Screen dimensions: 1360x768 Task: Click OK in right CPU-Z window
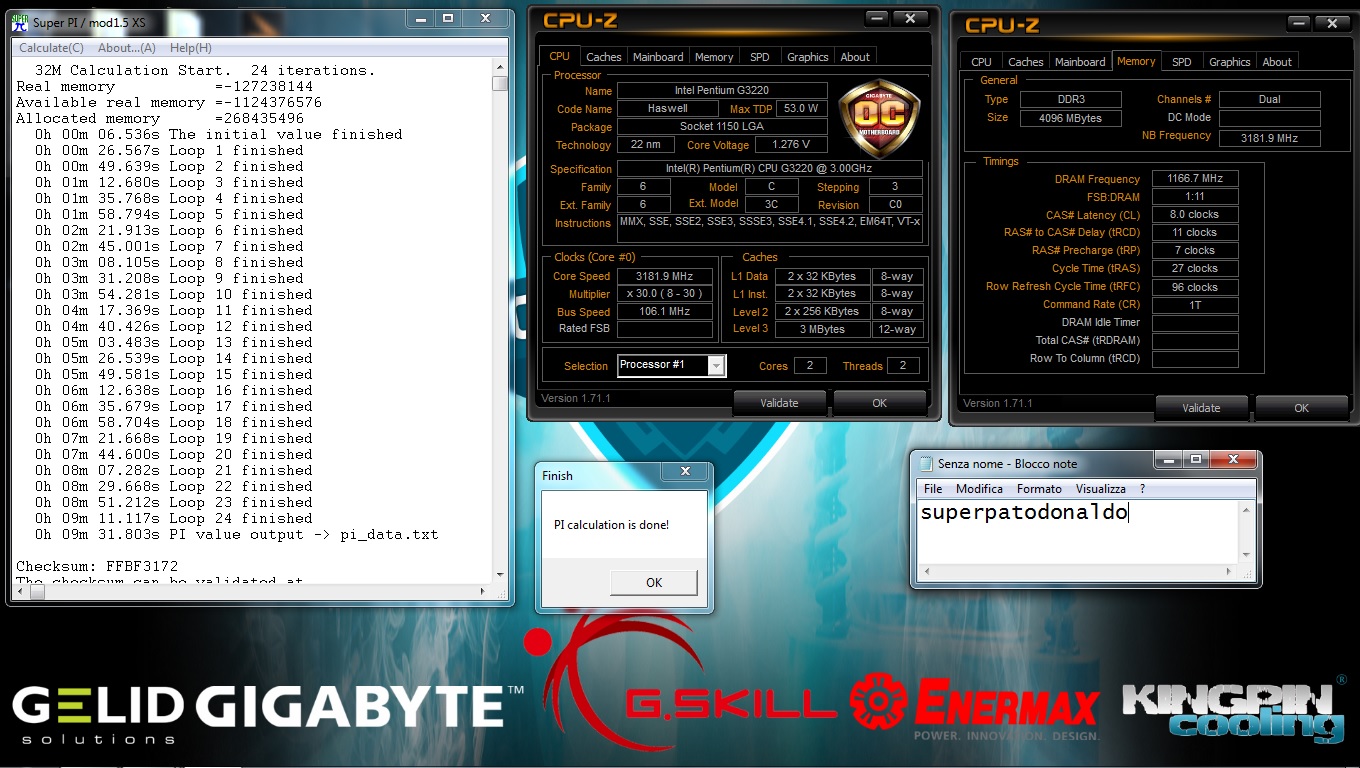(x=1301, y=407)
